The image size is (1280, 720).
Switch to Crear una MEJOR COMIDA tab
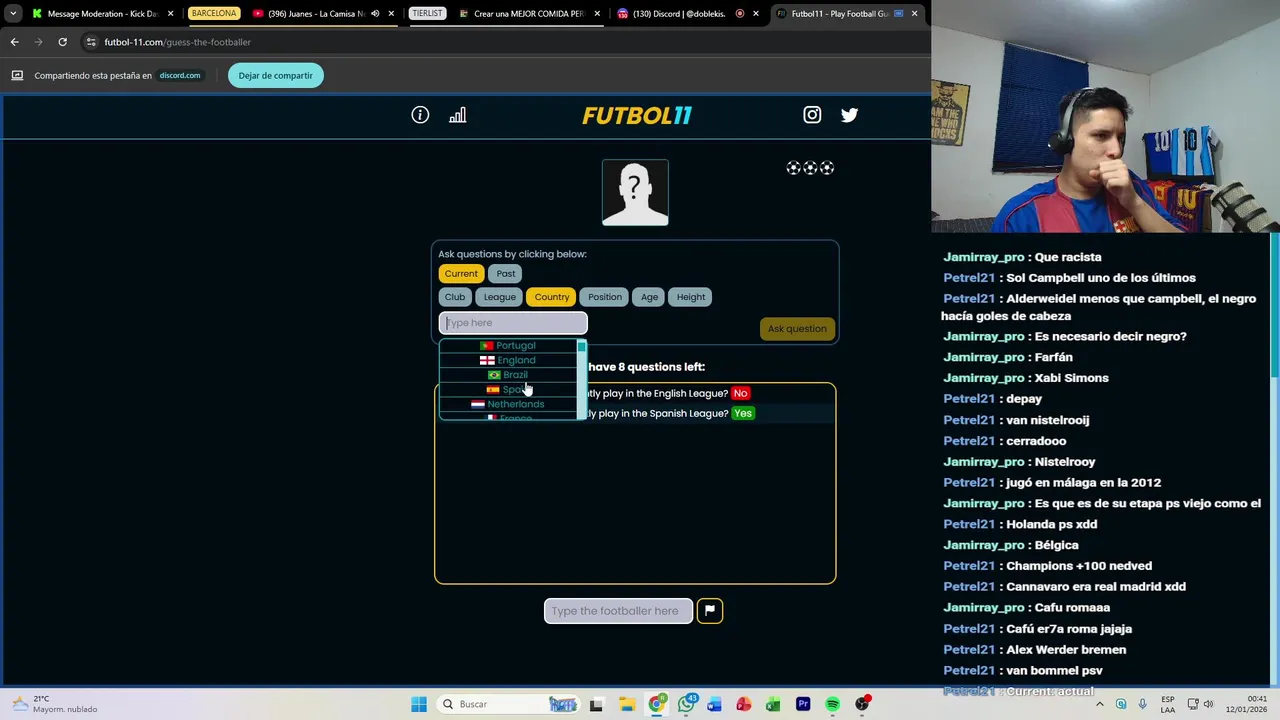pyautogui.click(x=530, y=14)
